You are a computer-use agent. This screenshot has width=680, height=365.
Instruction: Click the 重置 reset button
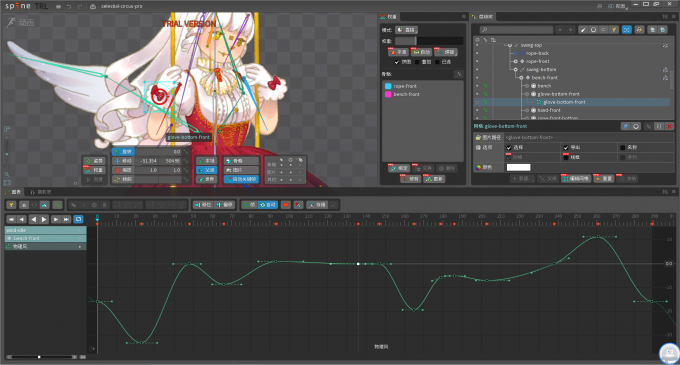coord(604,178)
